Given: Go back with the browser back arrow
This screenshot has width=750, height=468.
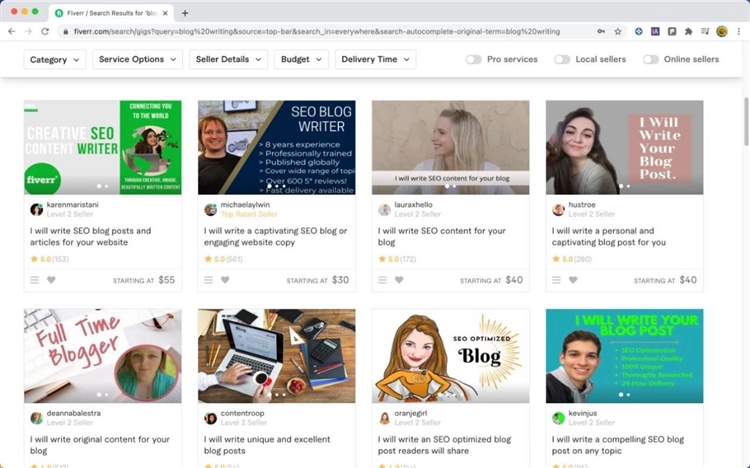Looking at the screenshot, I should (x=11, y=31).
